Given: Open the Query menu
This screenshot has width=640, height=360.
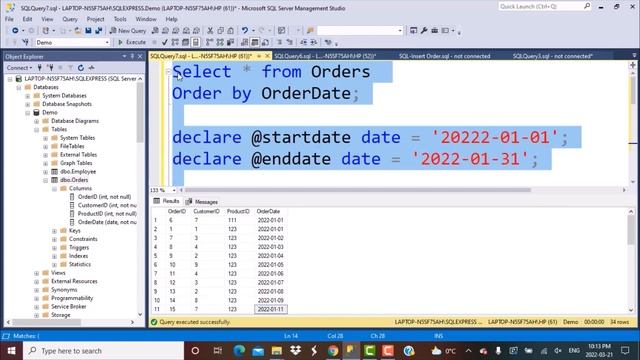Looking at the screenshot, I should tap(70, 19).
